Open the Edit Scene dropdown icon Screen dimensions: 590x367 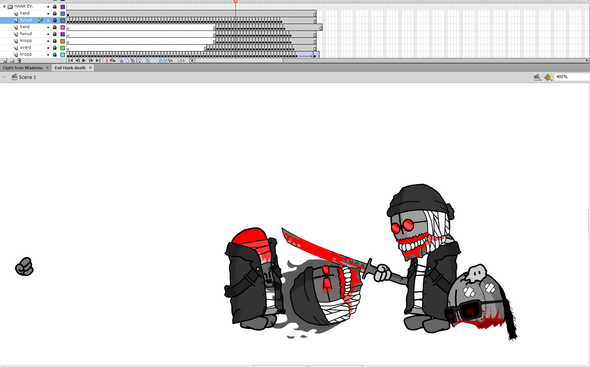[537, 77]
